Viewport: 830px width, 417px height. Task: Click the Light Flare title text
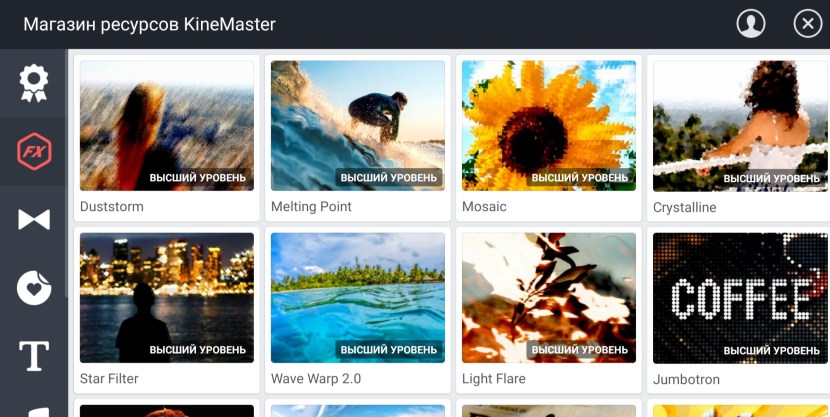494,379
